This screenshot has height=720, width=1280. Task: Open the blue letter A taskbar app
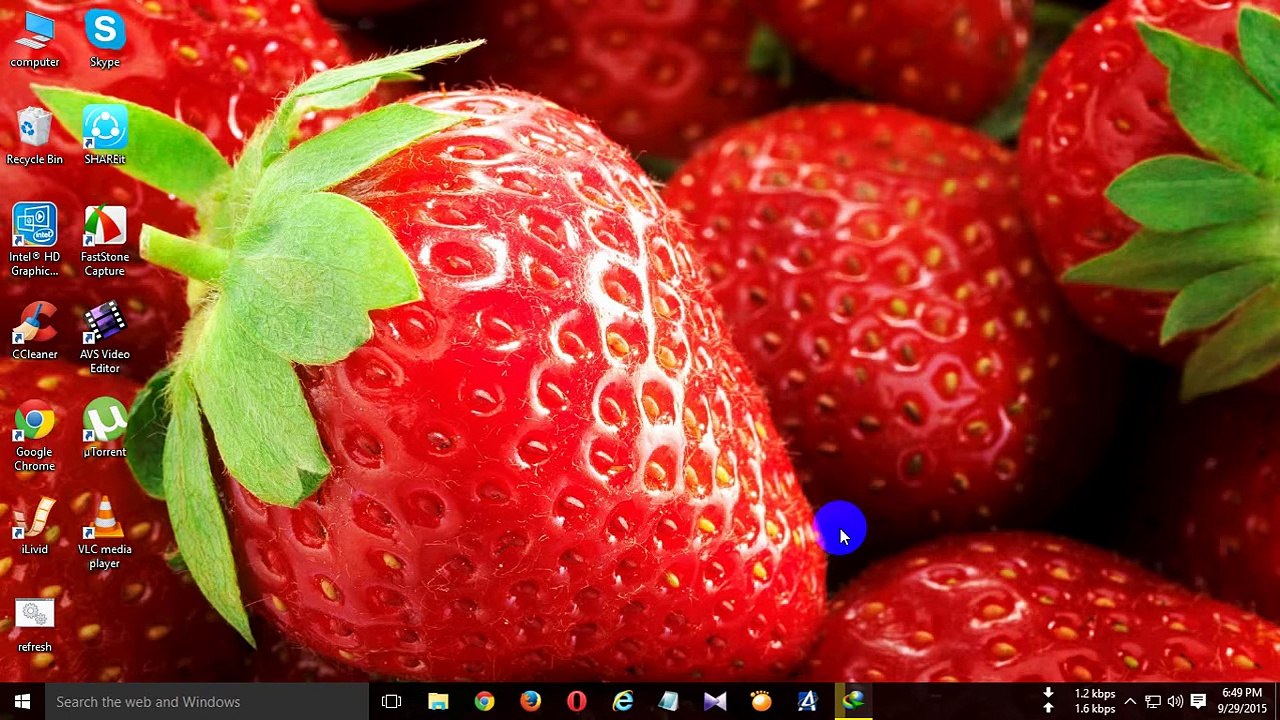pyautogui.click(x=806, y=701)
